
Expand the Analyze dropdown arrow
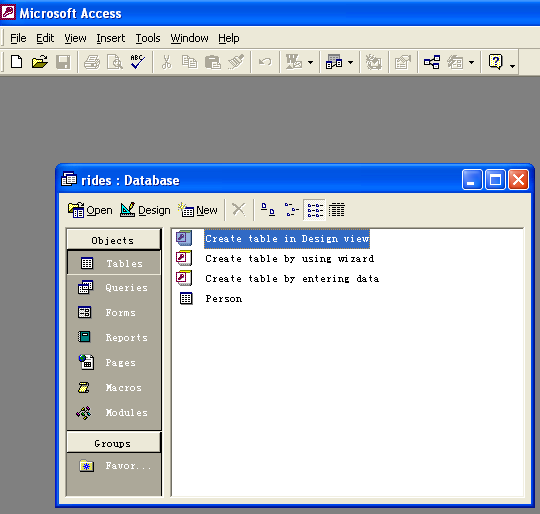tap(350, 63)
